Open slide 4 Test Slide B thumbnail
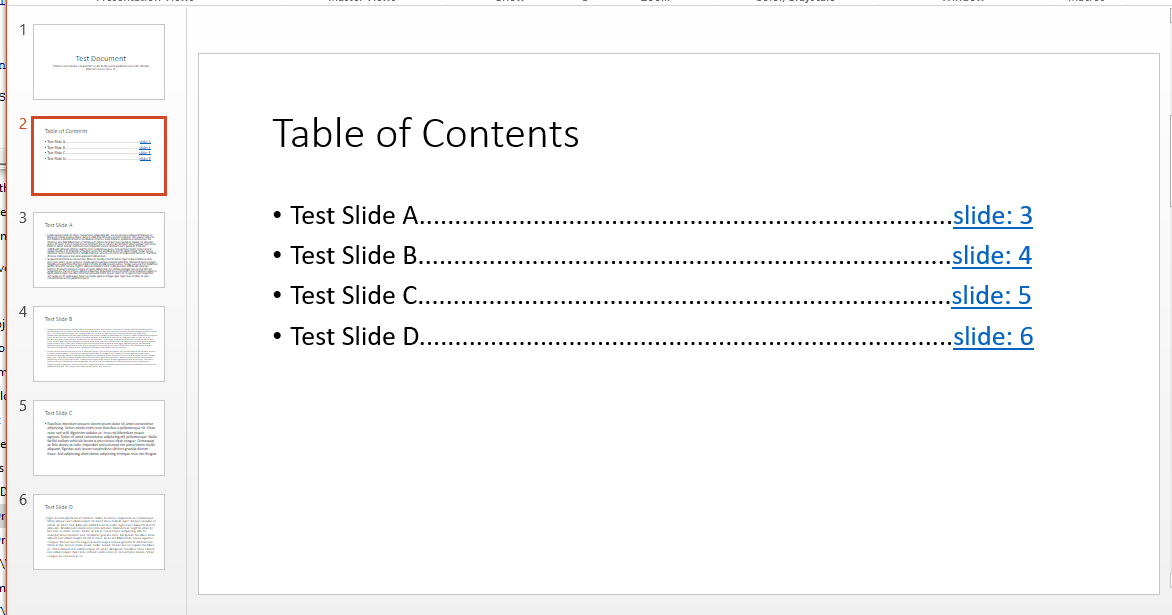Viewport: 1172px width, 615px height. tap(98, 343)
